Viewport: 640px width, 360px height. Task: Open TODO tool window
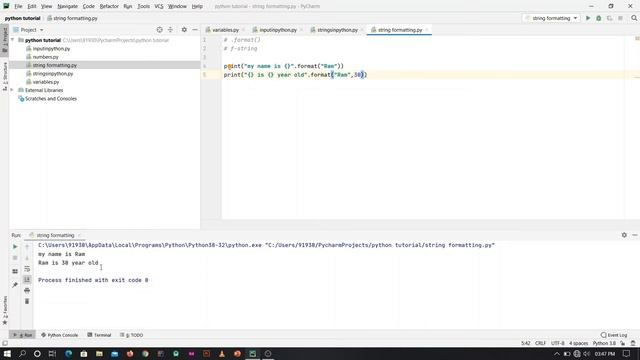point(131,335)
